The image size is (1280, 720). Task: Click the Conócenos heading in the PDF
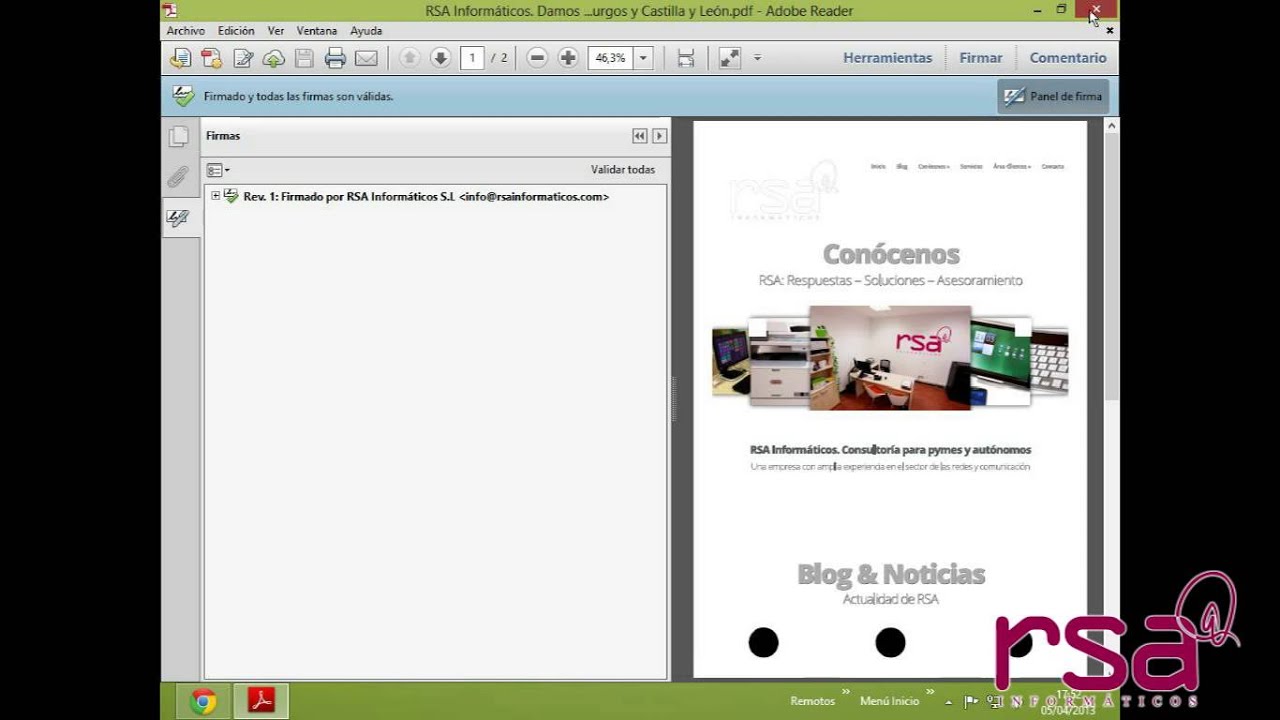coord(891,254)
